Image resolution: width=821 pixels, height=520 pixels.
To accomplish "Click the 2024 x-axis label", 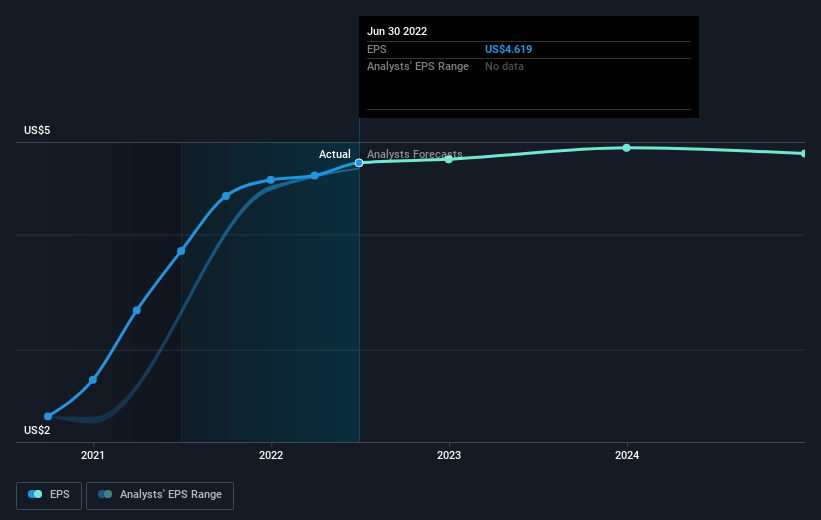I will tap(627, 455).
